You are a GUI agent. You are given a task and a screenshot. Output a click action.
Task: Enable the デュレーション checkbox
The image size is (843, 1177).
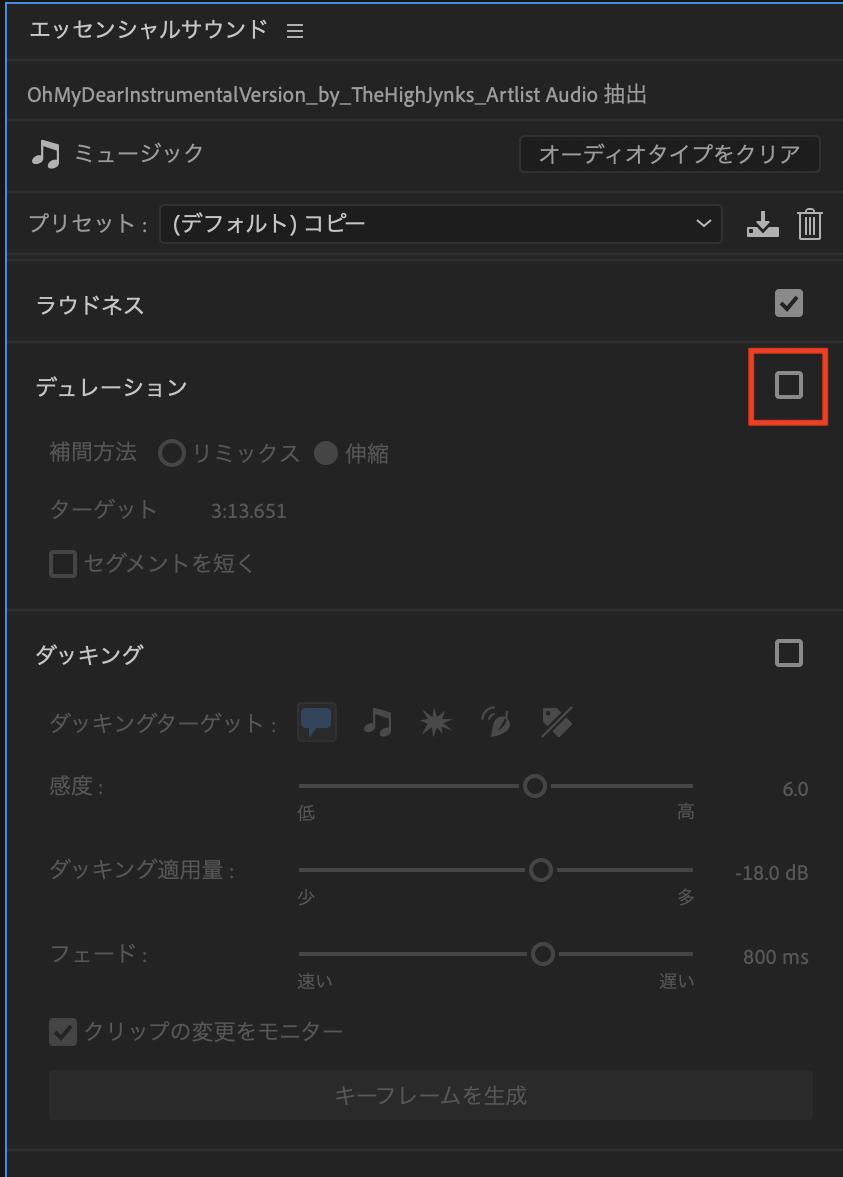click(x=789, y=385)
